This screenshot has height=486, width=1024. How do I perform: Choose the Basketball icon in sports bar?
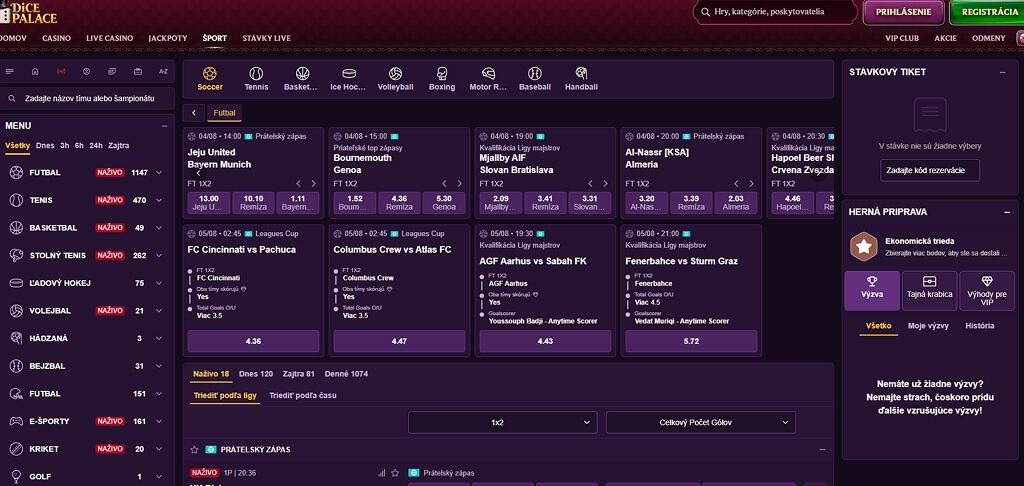point(302,73)
